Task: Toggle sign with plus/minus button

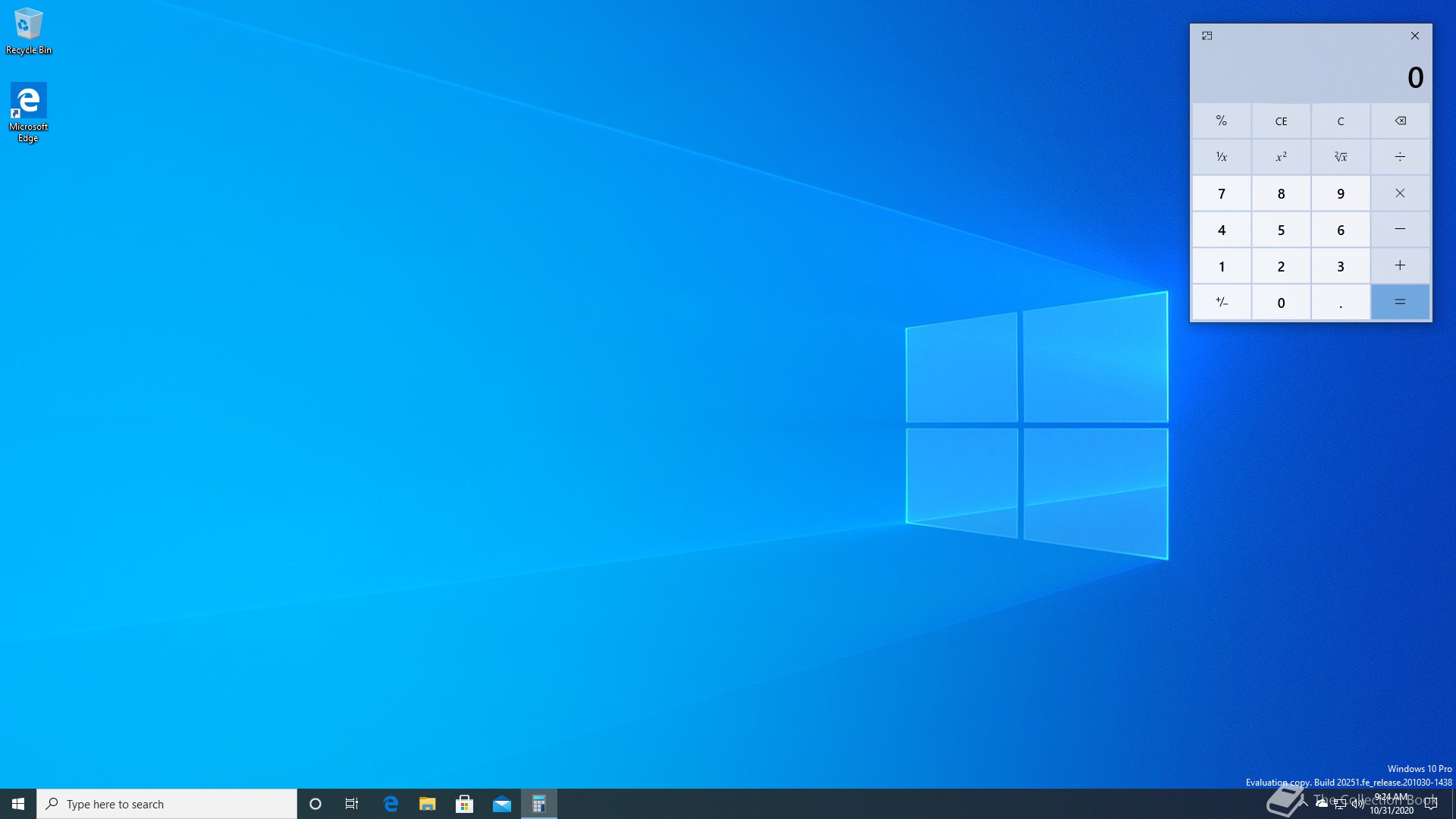Action: [1221, 302]
